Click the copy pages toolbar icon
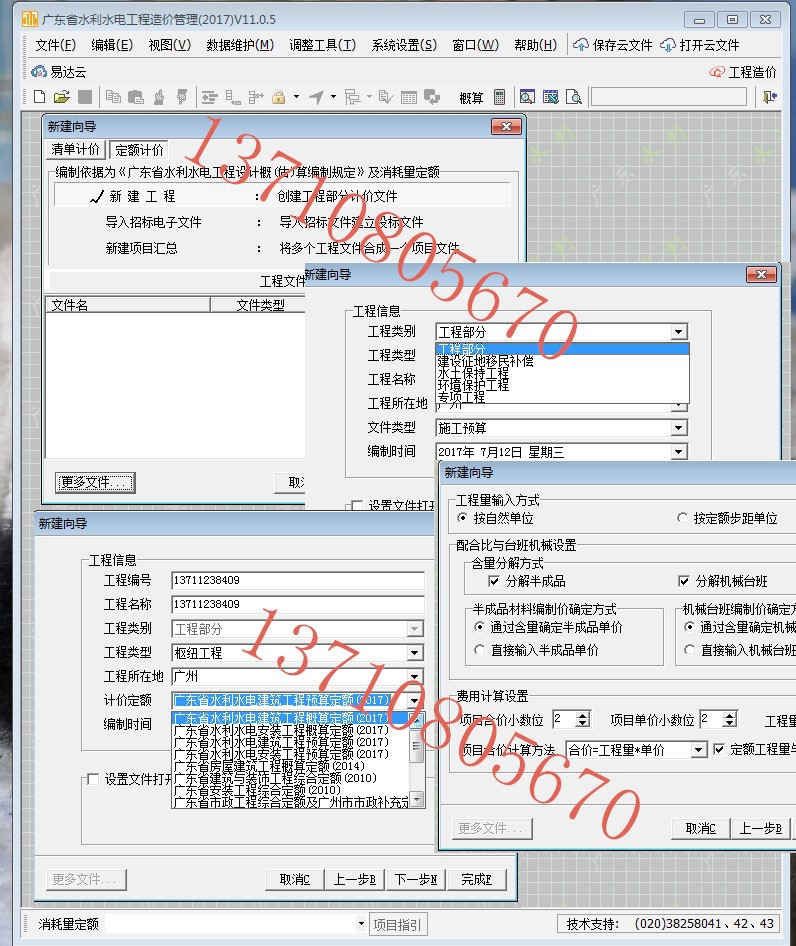Viewport: 796px width, 946px height. (113, 97)
